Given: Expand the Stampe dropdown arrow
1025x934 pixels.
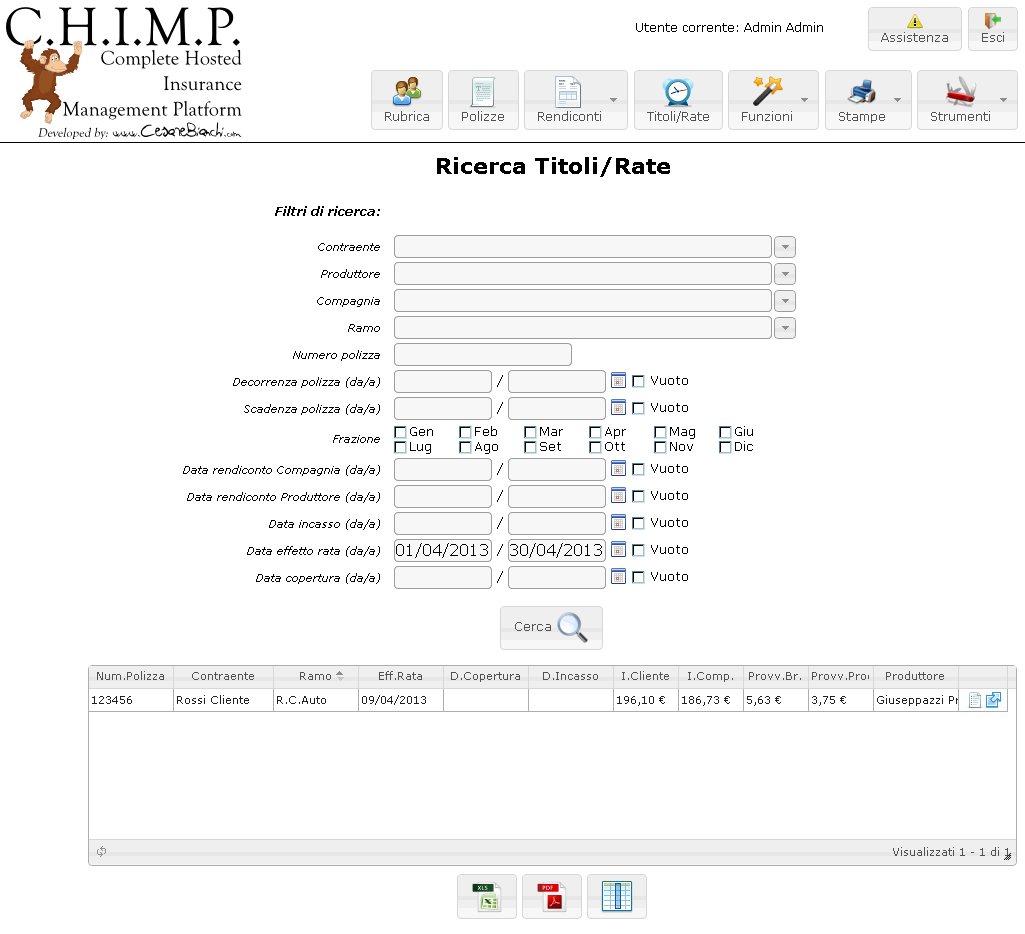Looking at the screenshot, I should click(898, 100).
